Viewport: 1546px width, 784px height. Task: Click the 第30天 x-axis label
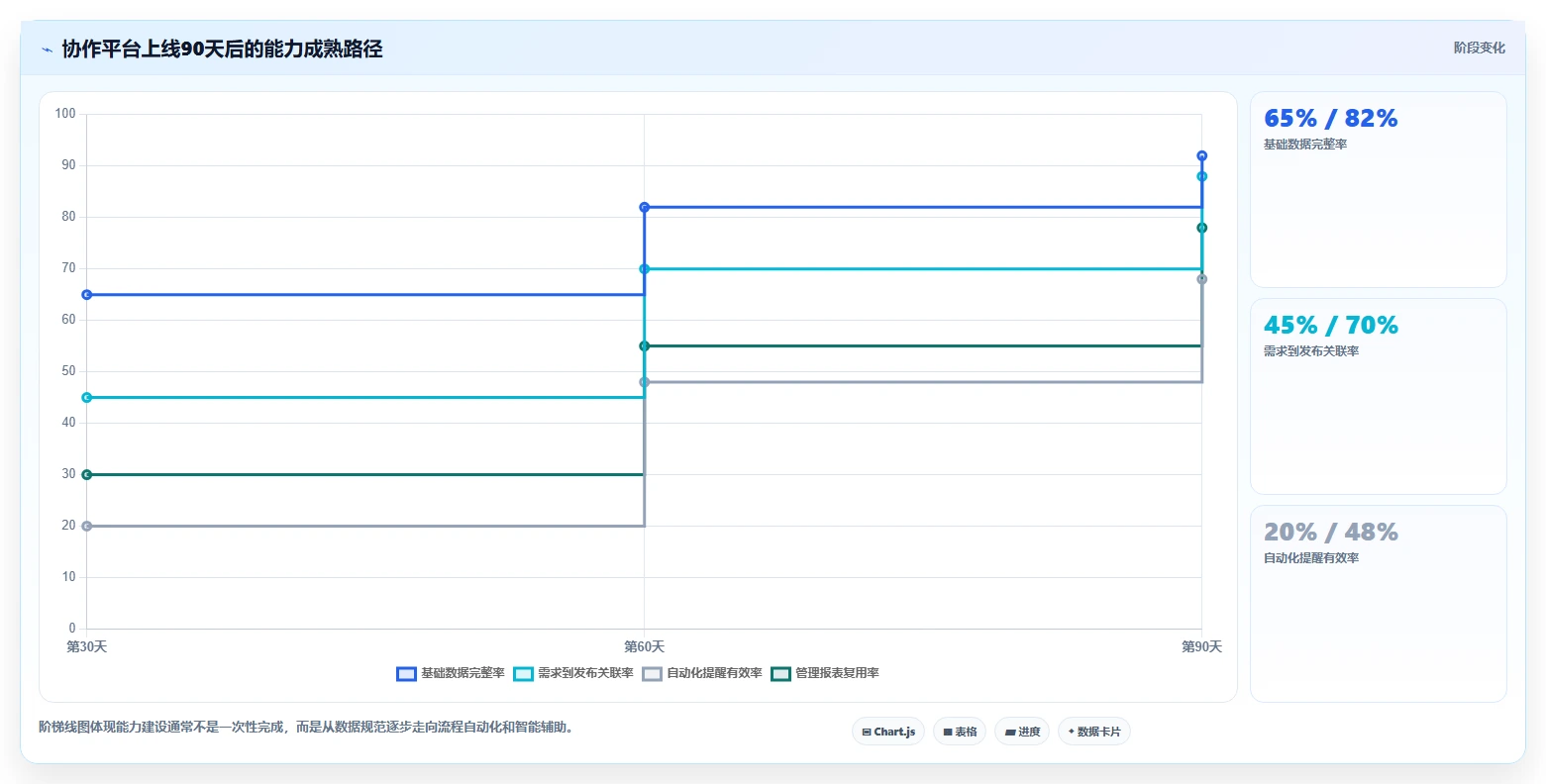tap(87, 647)
